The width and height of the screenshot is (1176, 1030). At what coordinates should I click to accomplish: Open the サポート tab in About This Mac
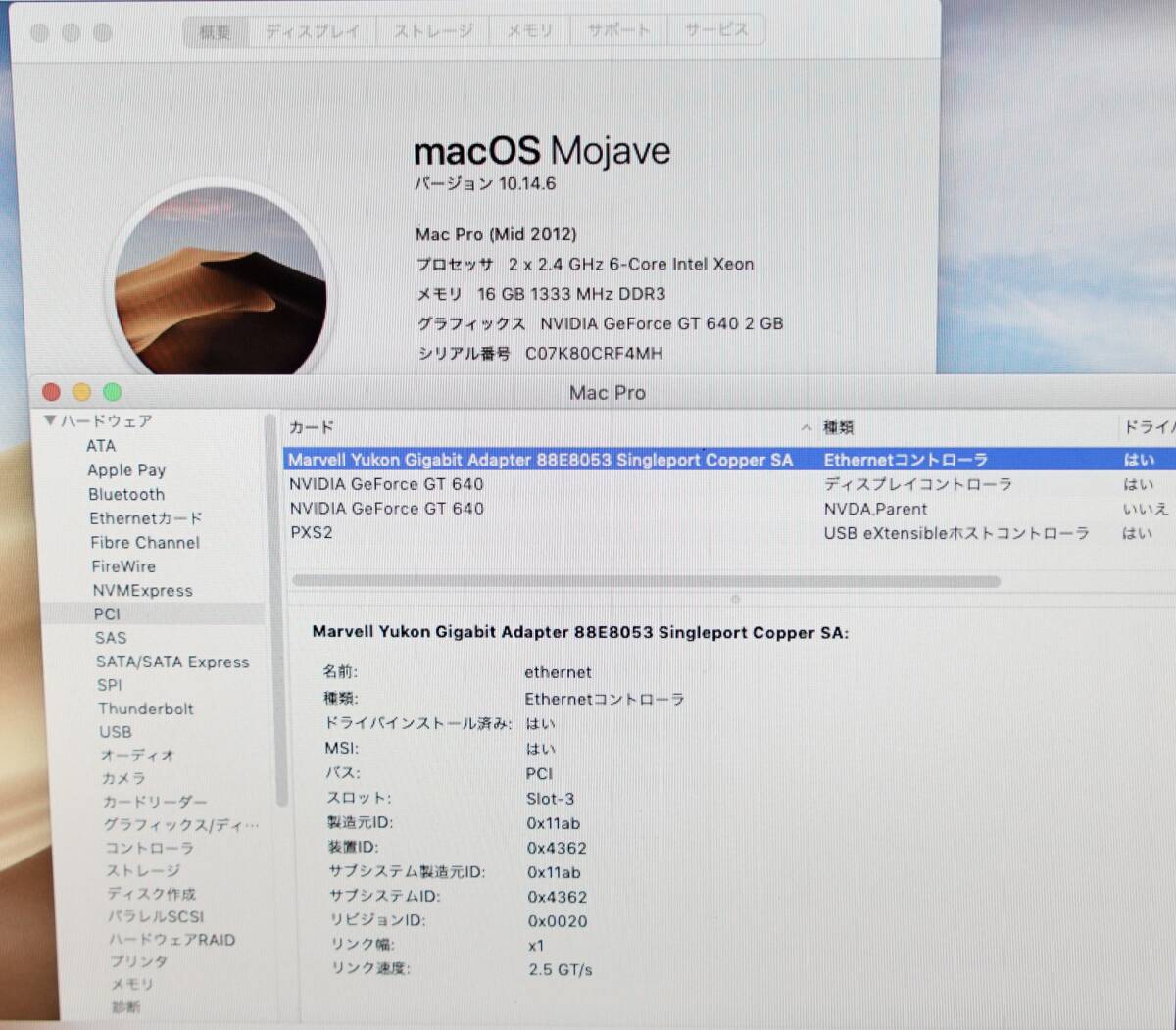[618, 31]
